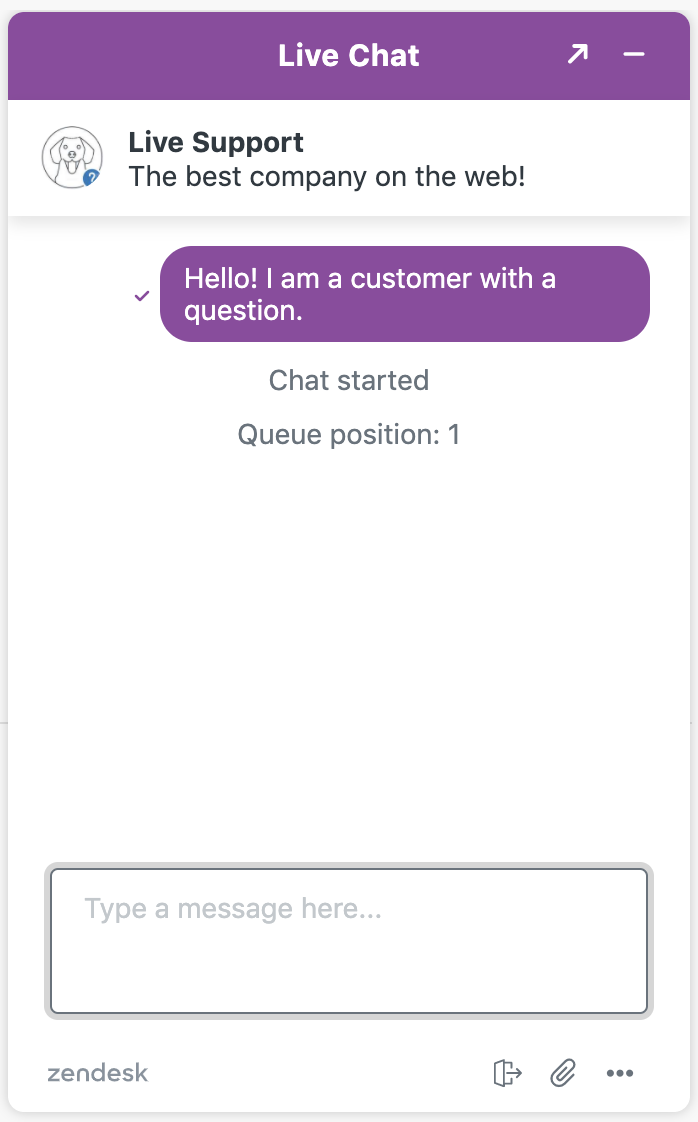Image resolution: width=698 pixels, height=1122 pixels.
Task: Pop out the chat into a new window
Action: [x=577, y=55]
